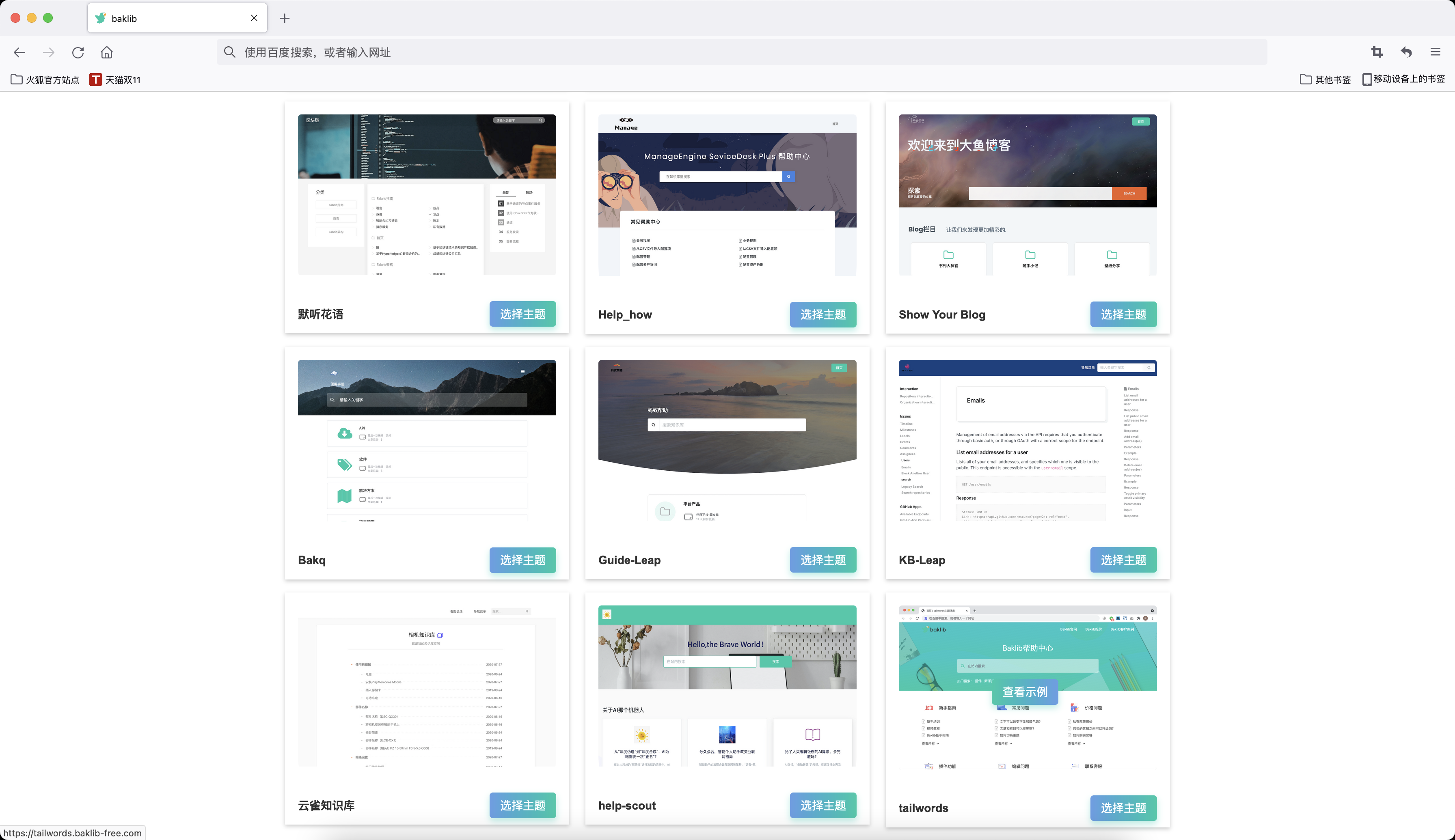Click the screenshot crop icon in toolbar
The width and height of the screenshot is (1455, 840).
point(1377,52)
